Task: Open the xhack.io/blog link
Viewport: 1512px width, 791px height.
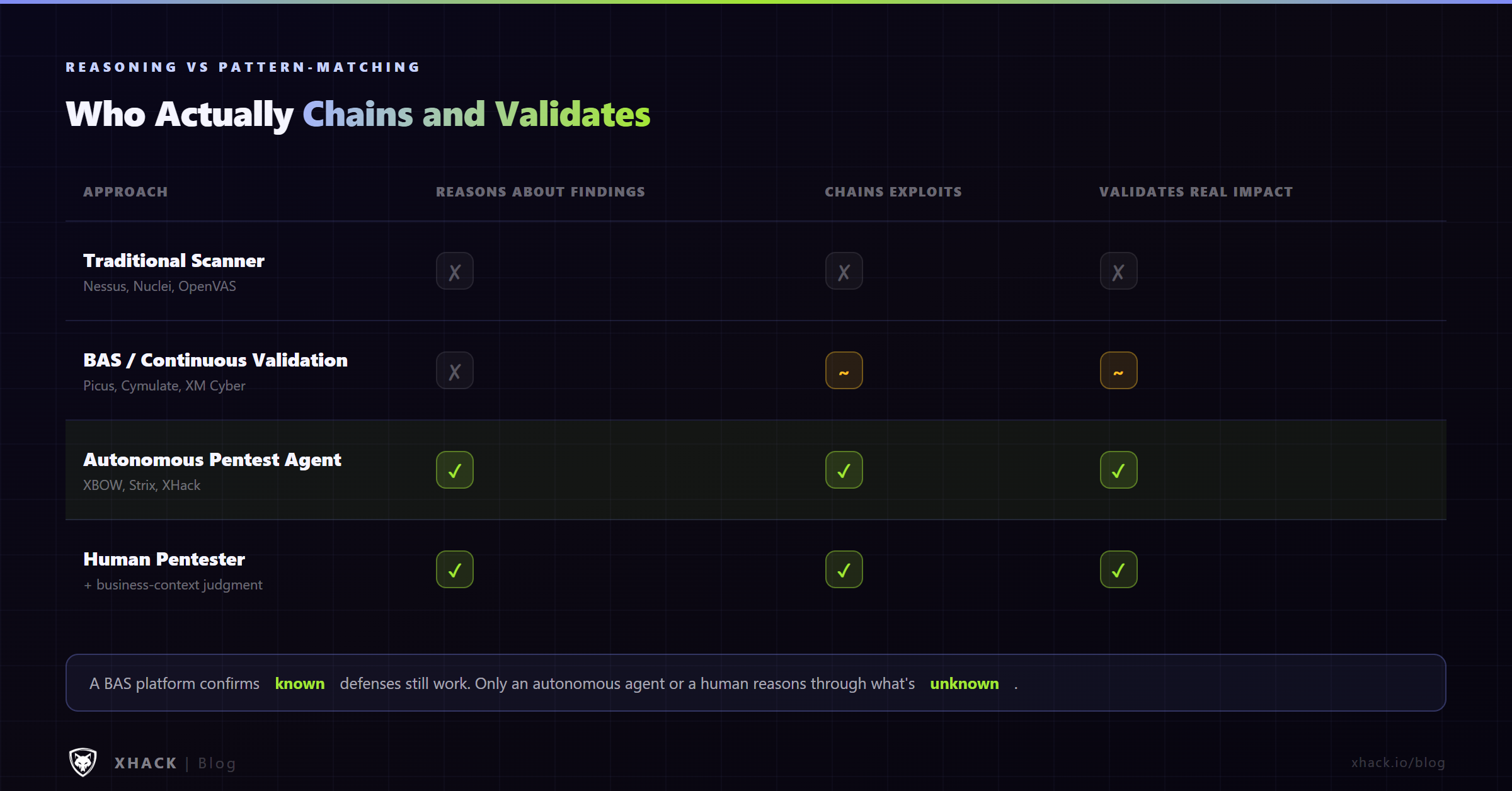Action: click(1398, 763)
